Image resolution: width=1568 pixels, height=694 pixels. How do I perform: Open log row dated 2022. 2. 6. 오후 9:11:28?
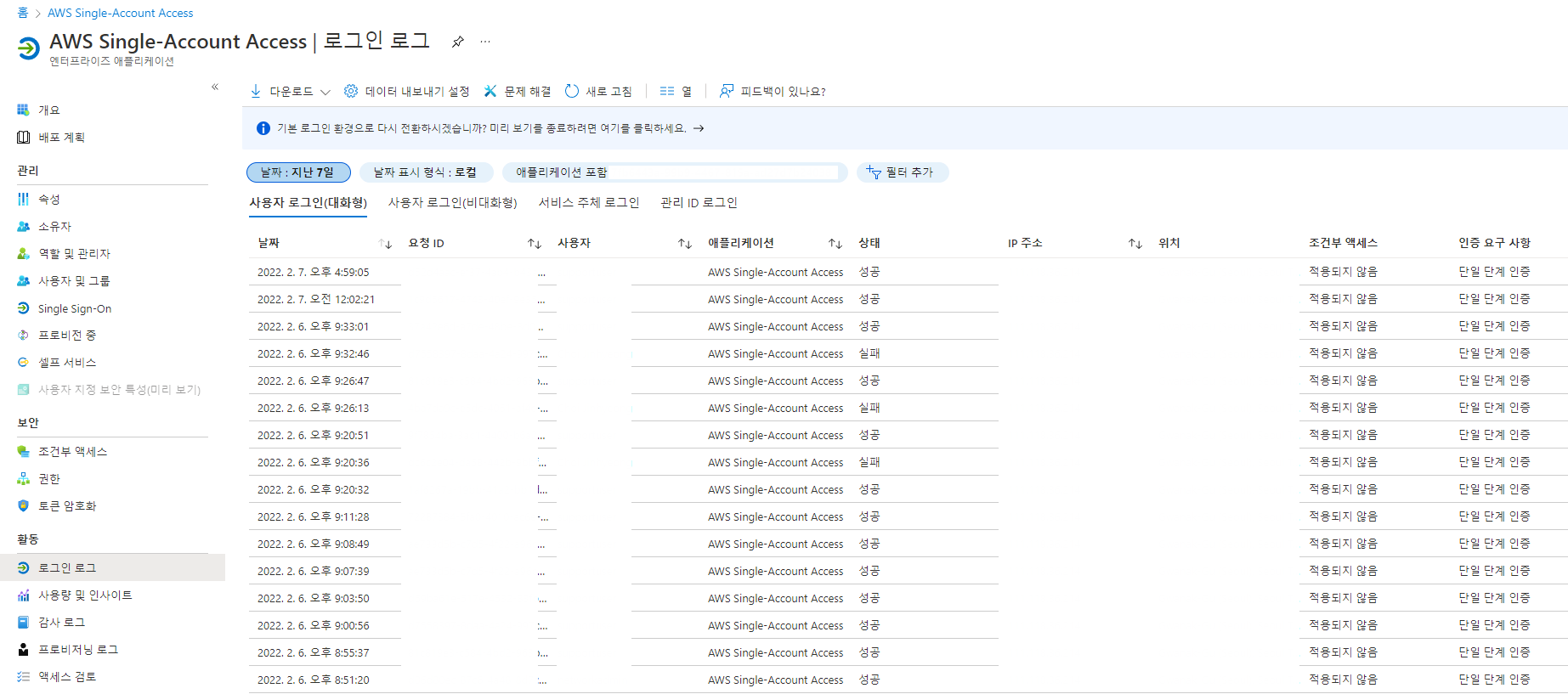[909, 516]
